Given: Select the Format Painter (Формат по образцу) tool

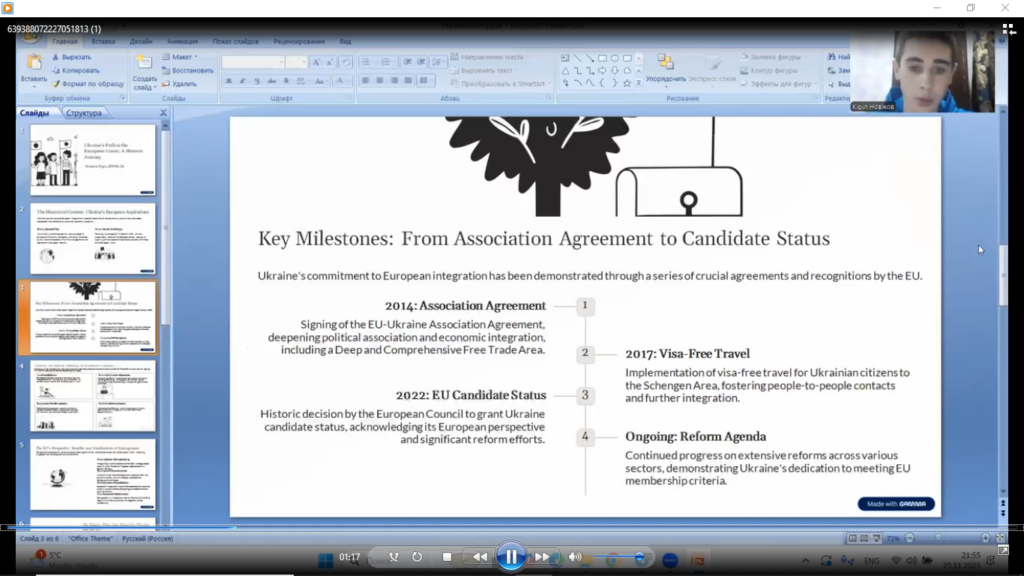Looking at the screenshot, I should click(x=56, y=84).
